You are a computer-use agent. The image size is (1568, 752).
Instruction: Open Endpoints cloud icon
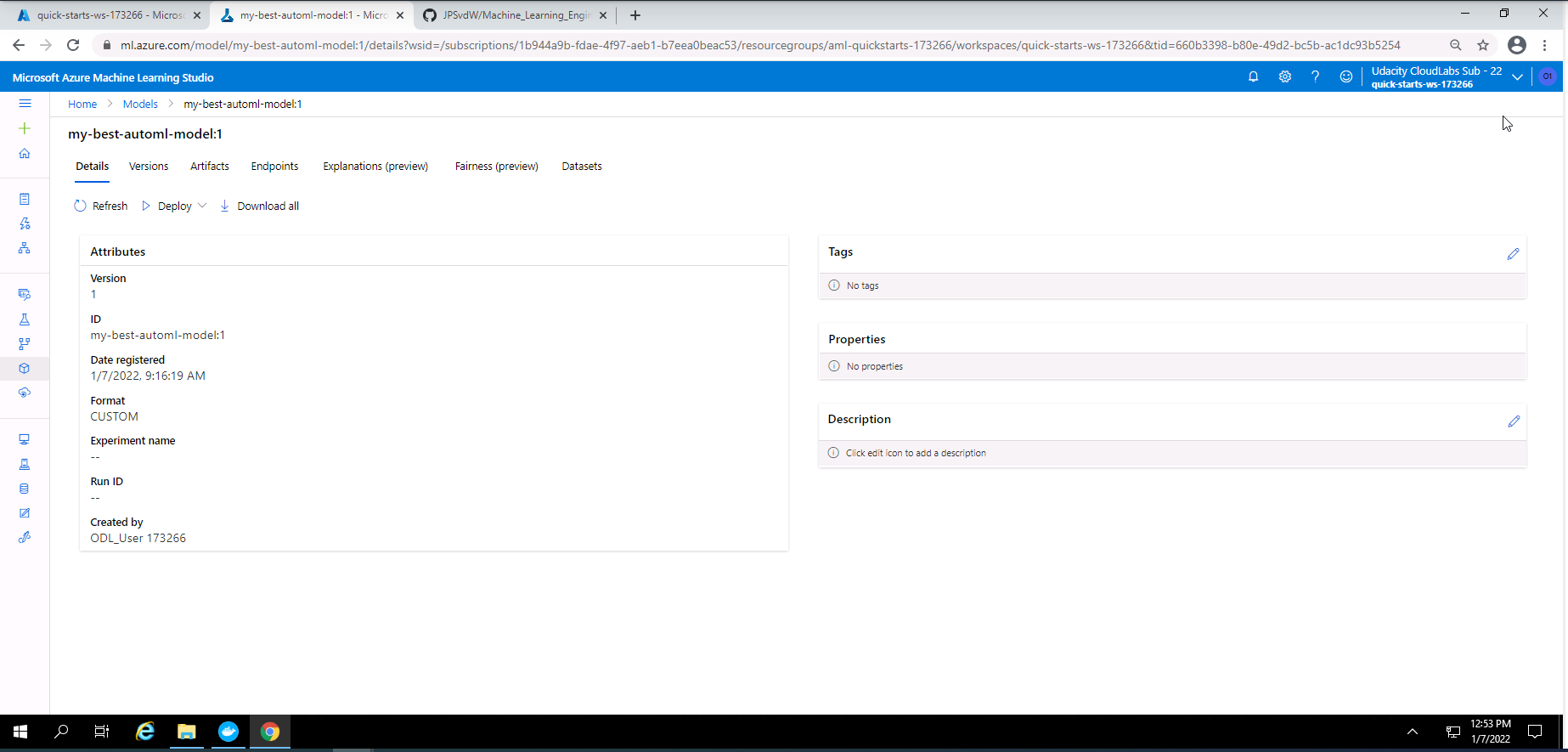[25, 393]
